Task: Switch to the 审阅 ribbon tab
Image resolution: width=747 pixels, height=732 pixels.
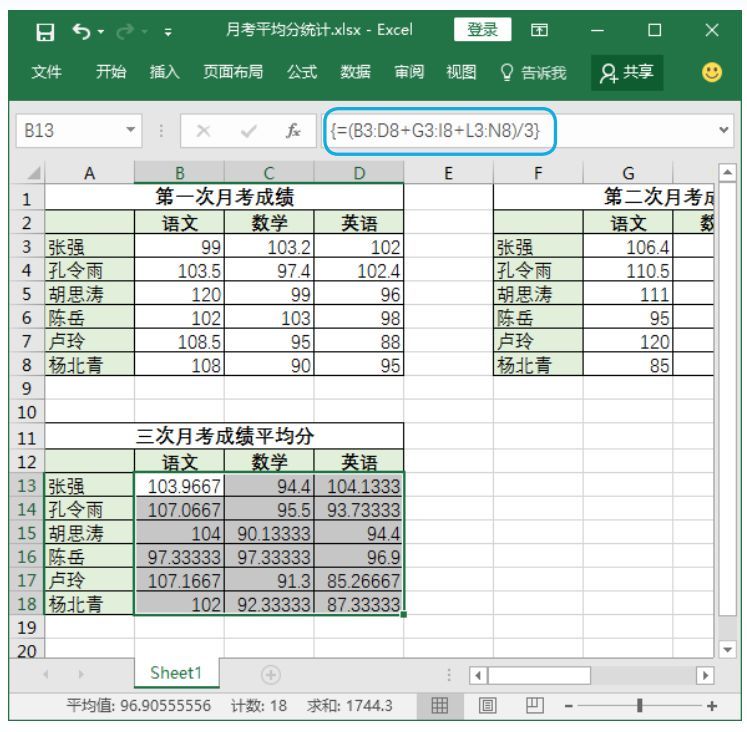Action: [409, 72]
